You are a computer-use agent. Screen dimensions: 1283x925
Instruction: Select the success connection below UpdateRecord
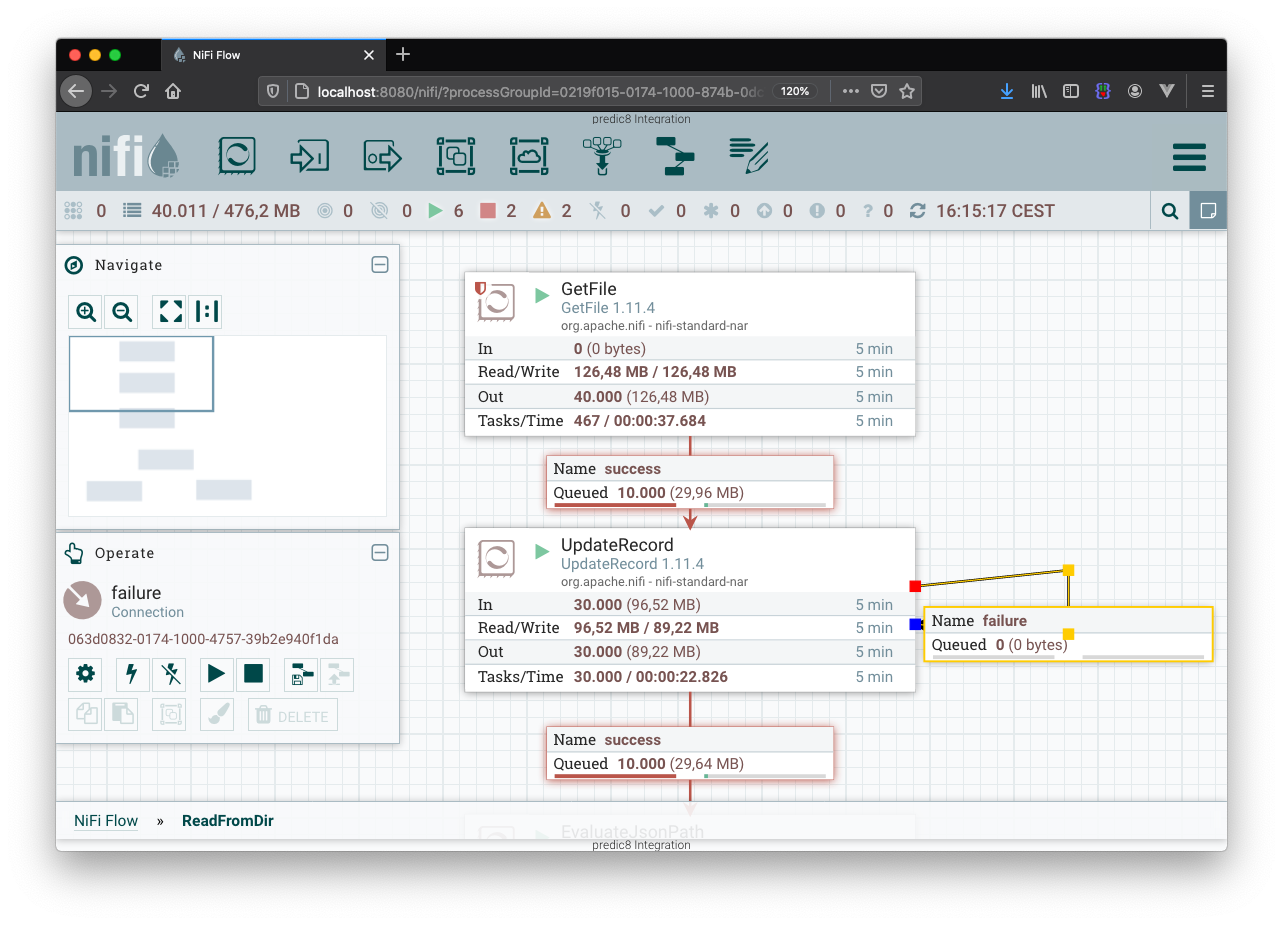[x=690, y=752]
